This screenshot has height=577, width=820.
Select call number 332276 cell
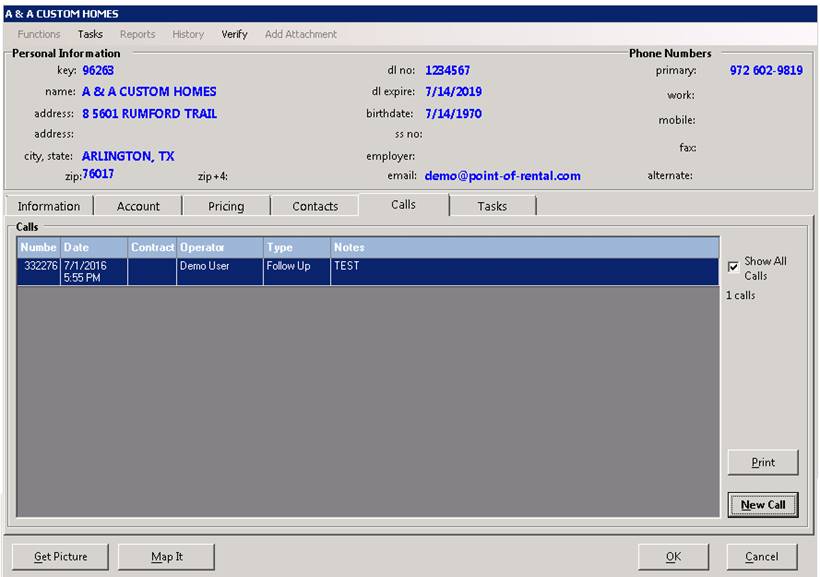(39, 271)
